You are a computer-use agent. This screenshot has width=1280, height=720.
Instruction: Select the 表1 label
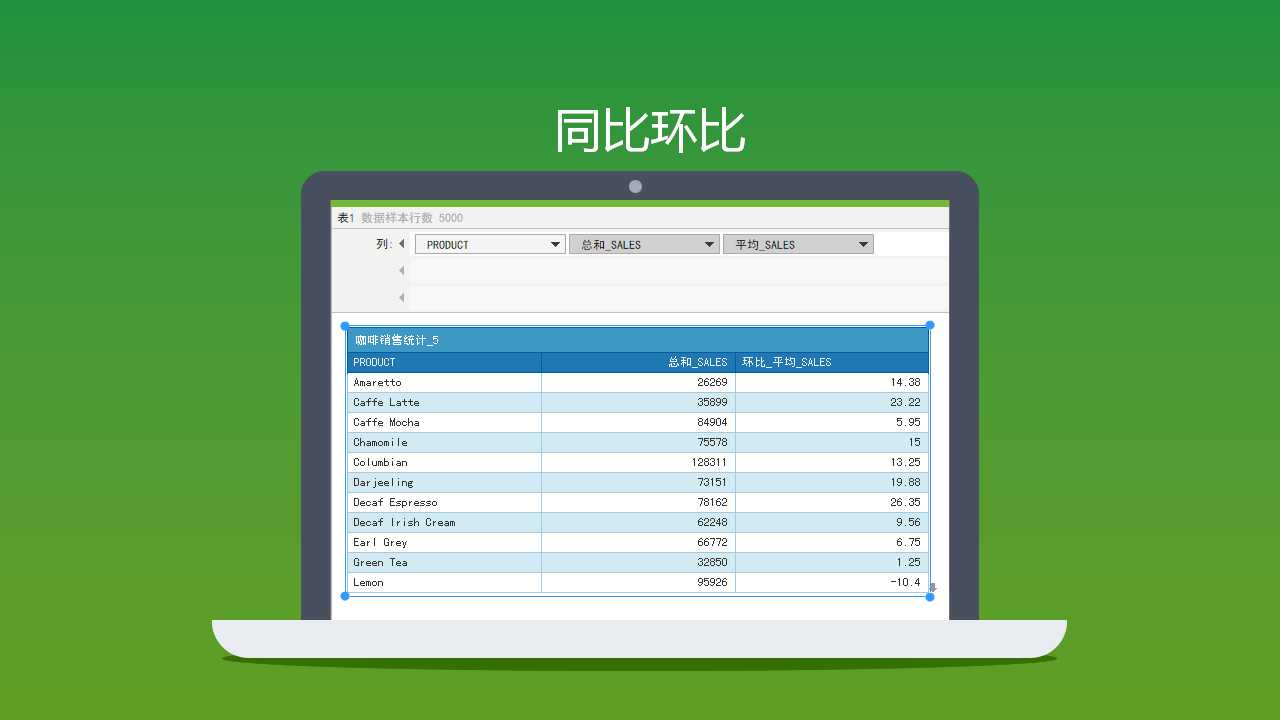(x=345, y=218)
